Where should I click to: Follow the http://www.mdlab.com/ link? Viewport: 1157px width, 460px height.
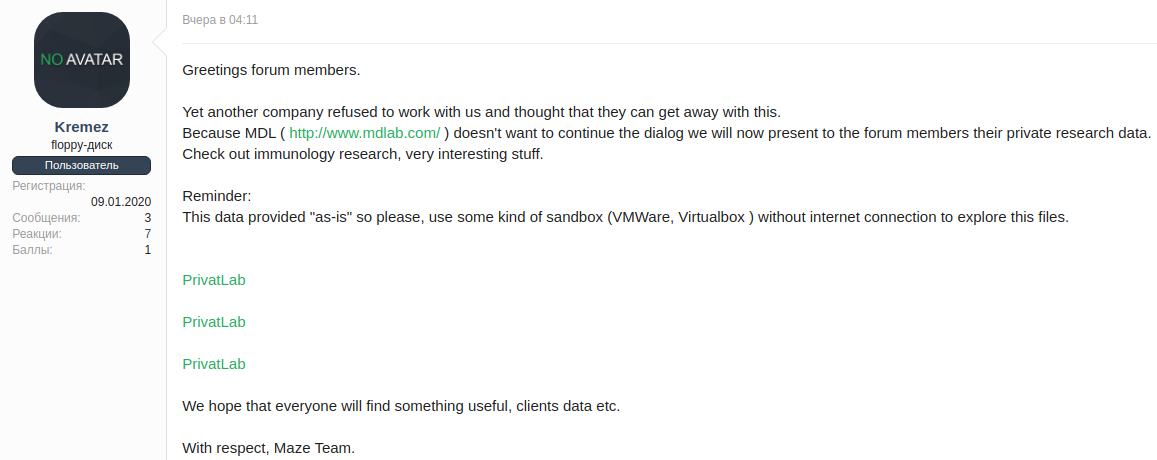click(364, 133)
